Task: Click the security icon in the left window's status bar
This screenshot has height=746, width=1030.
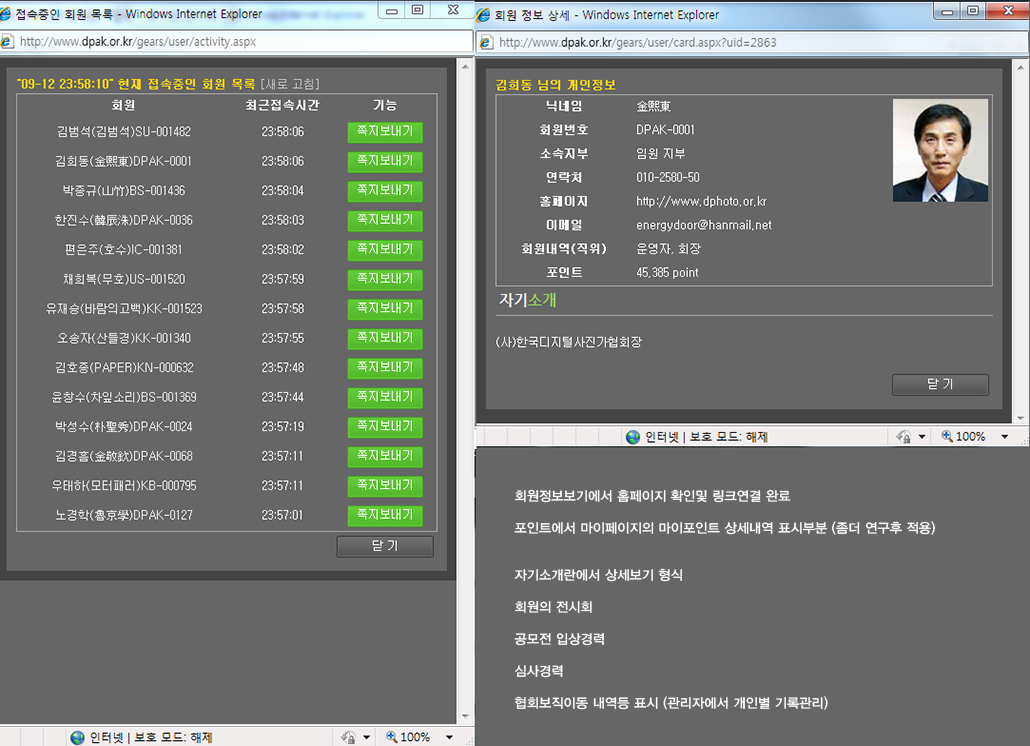Action: [348, 737]
